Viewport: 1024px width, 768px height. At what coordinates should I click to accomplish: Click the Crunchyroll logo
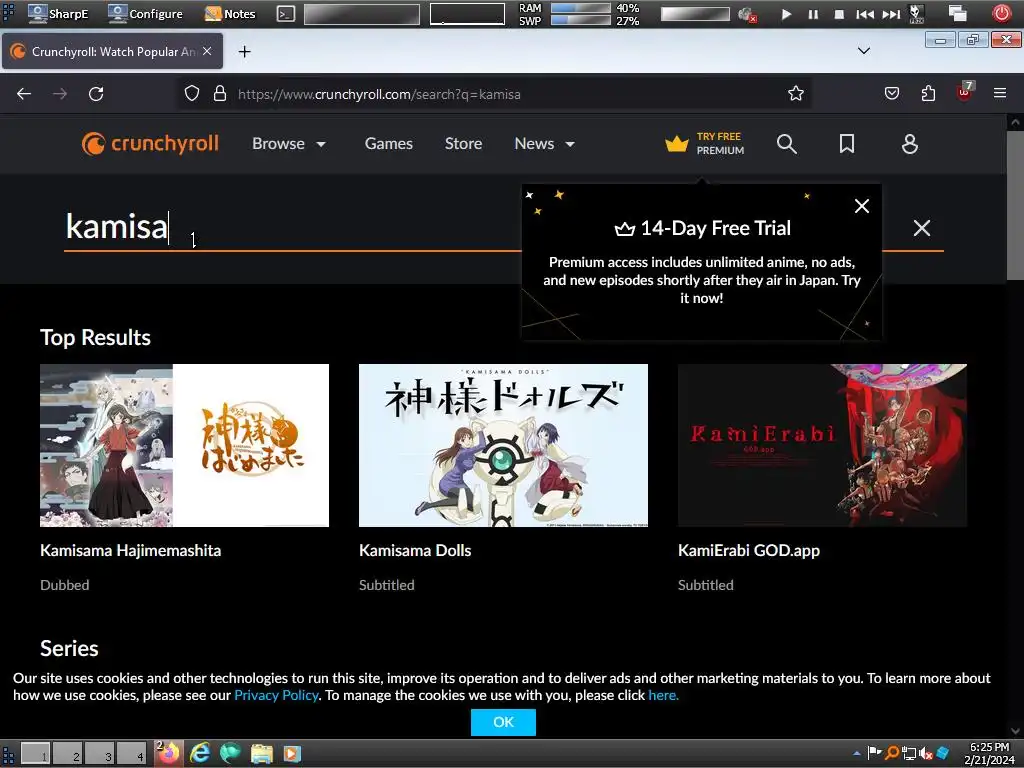click(x=150, y=144)
